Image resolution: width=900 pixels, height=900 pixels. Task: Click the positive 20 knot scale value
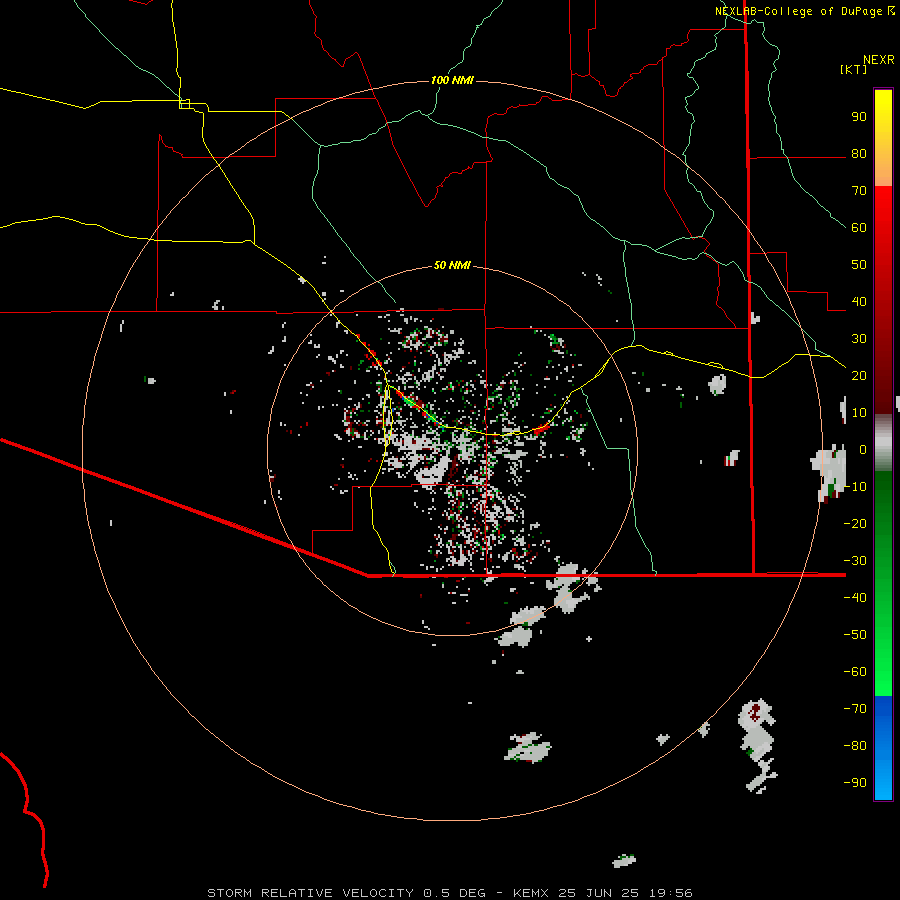(859, 375)
